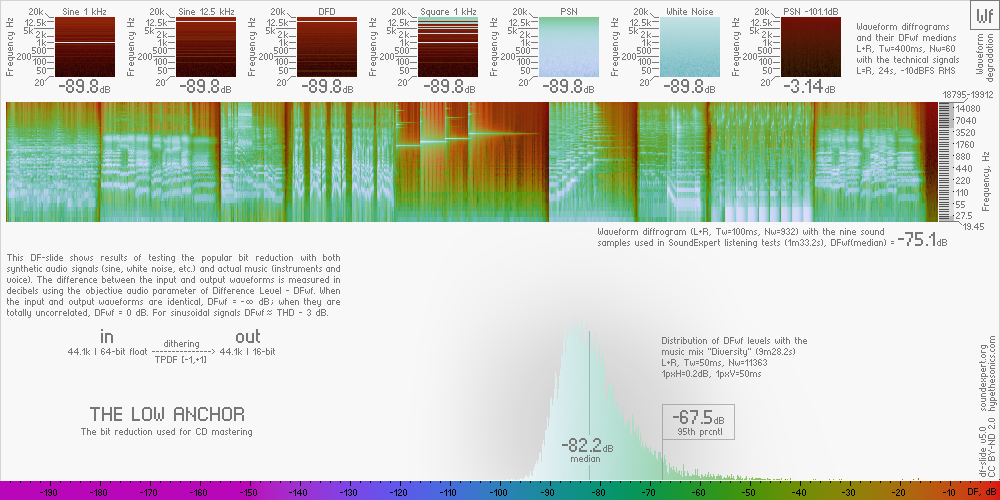The image size is (1000, 500).
Task: Open the Sine 12.5 kHz diffrogram thumbnail
Action: (205, 47)
